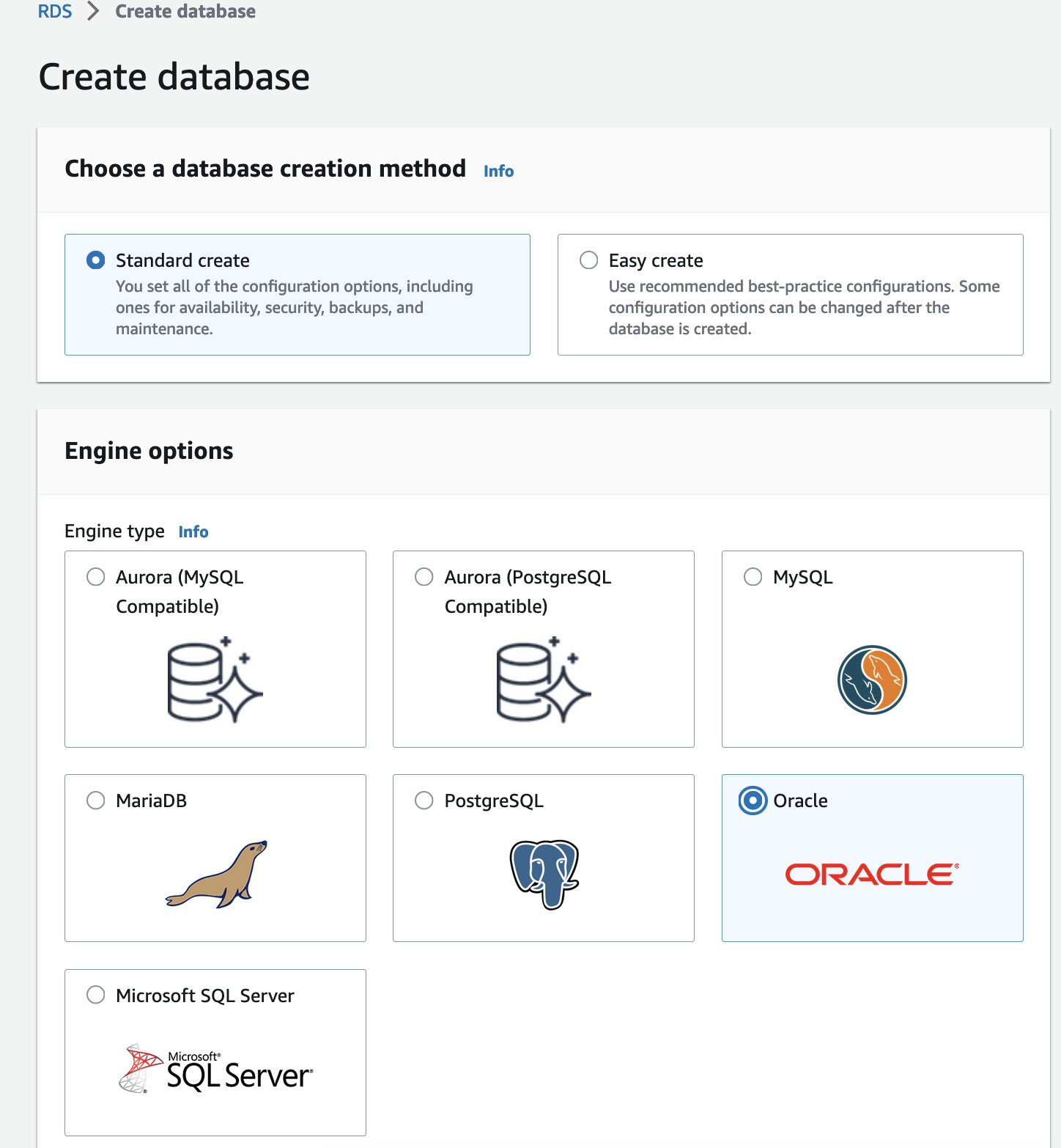The height and width of the screenshot is (1148, 1061).
Task: Go to RDS breadcrumb link
Action: pos(55,12)
